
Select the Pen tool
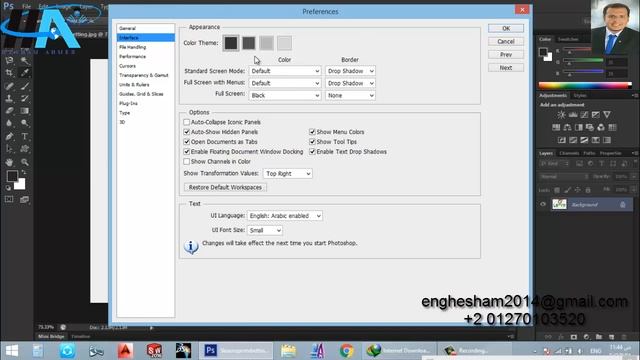9,136
